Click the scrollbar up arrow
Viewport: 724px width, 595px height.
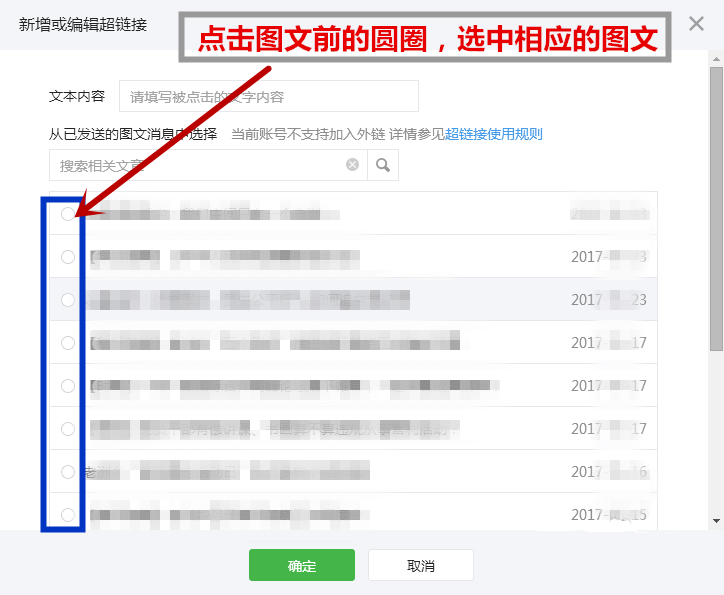pyautogui.click(x=716, y=59)
